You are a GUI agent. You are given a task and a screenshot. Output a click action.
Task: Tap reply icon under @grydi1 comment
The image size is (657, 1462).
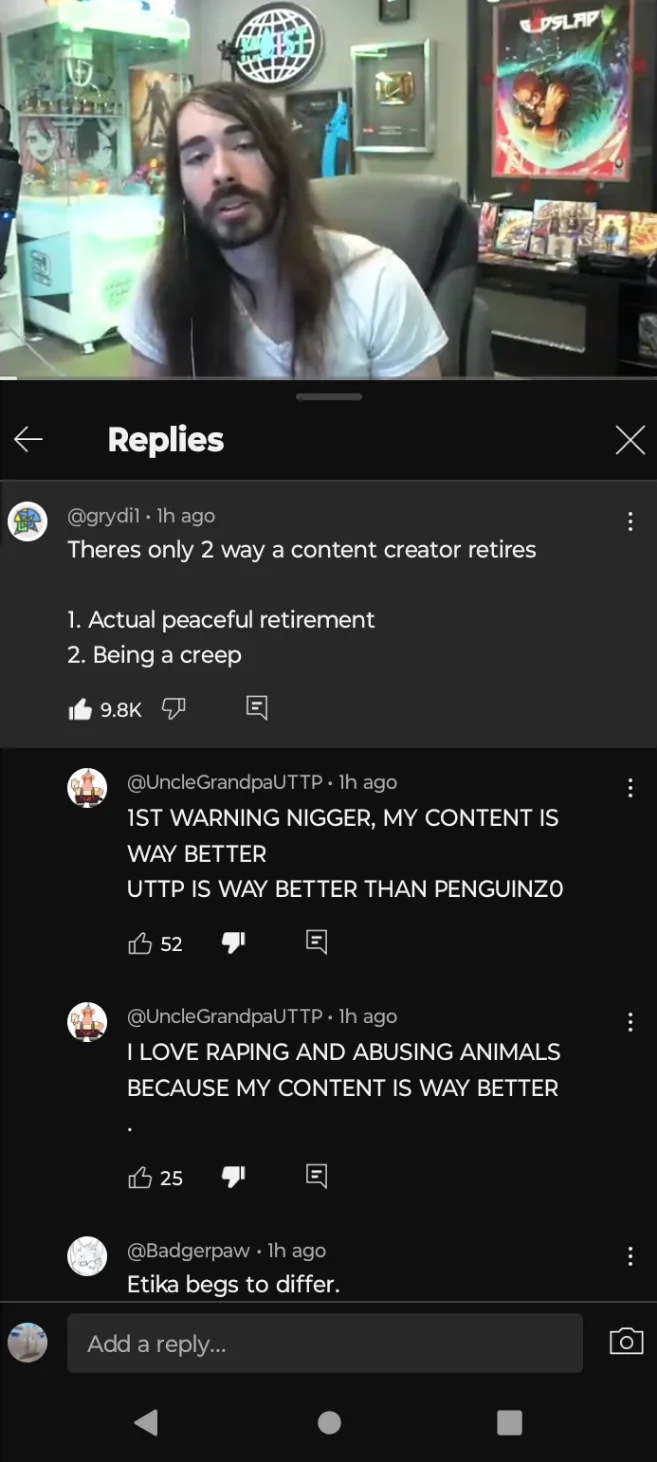click(x=257, y=708)
